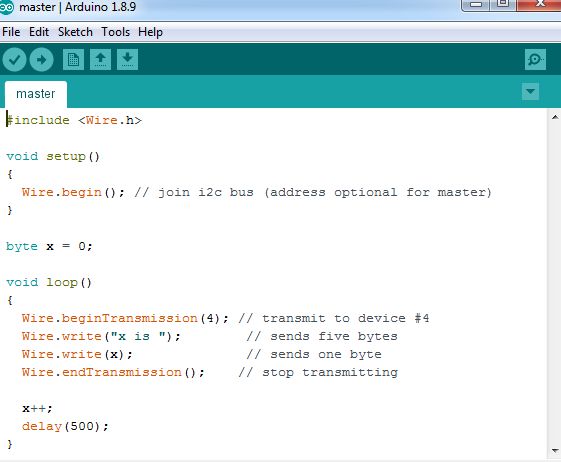Open the tab options dropdown arrow

point(530,92)
